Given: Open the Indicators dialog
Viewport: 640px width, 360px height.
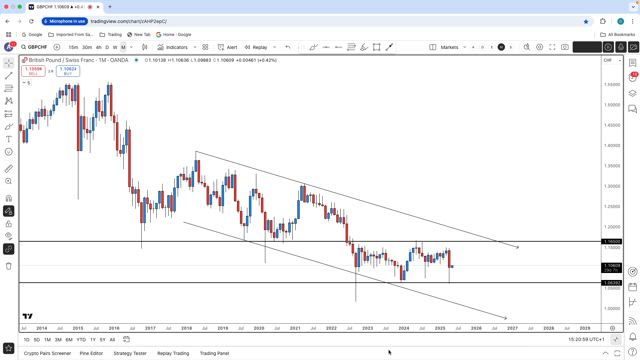Looking at the screenshot, I should 172,47.
